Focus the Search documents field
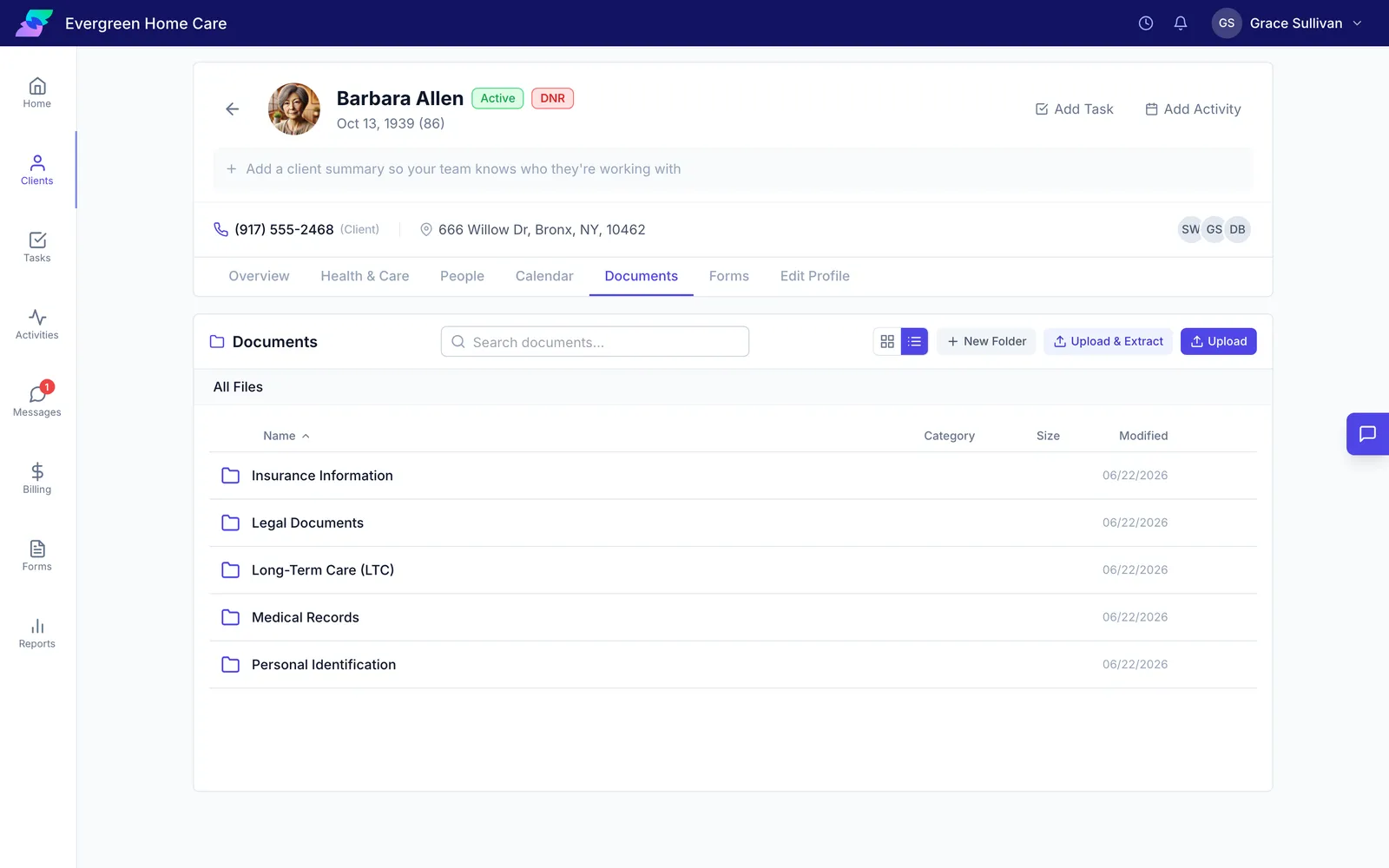 pyautogui.click(x=595, y=342)
